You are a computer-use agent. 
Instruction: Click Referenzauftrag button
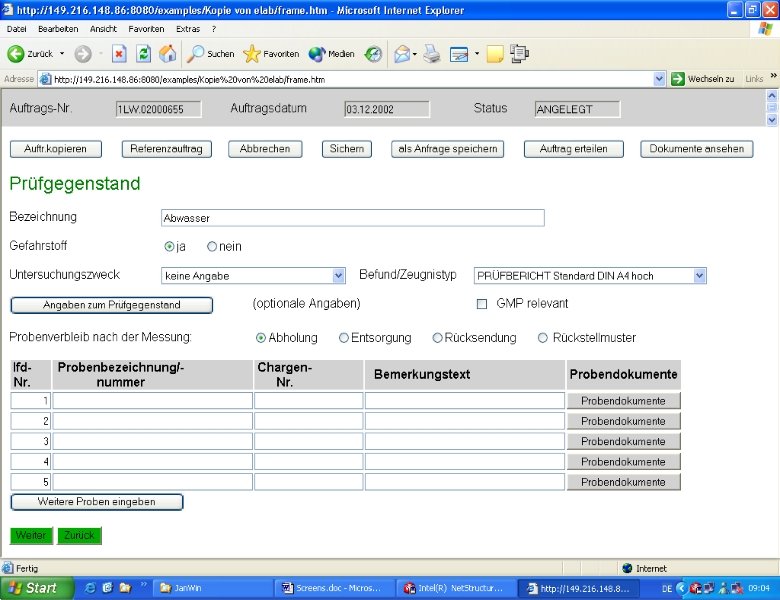pyautogui.click(x=167, y=149)
